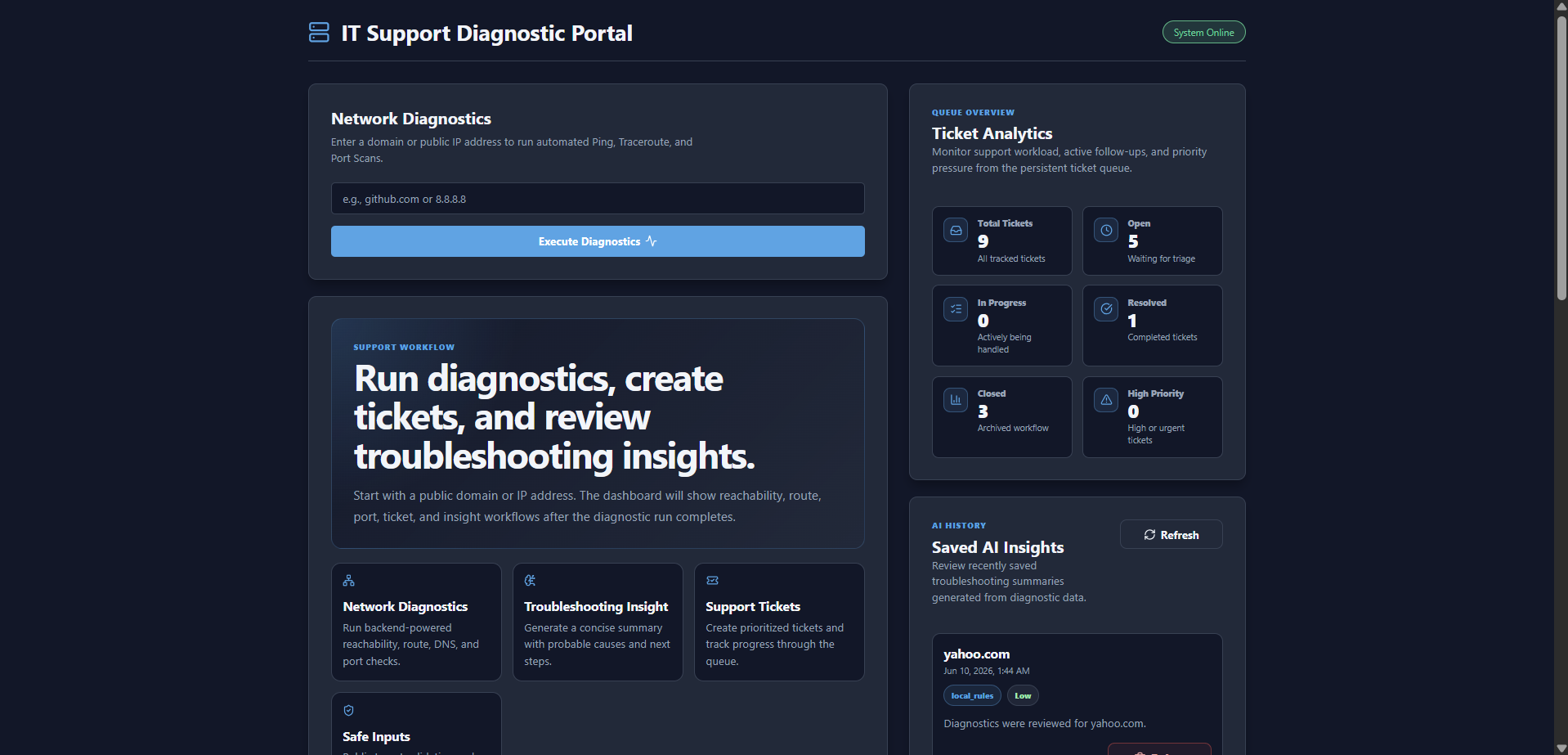
Task: Click the "Support Tickets" card title
Action: point(753,607)
